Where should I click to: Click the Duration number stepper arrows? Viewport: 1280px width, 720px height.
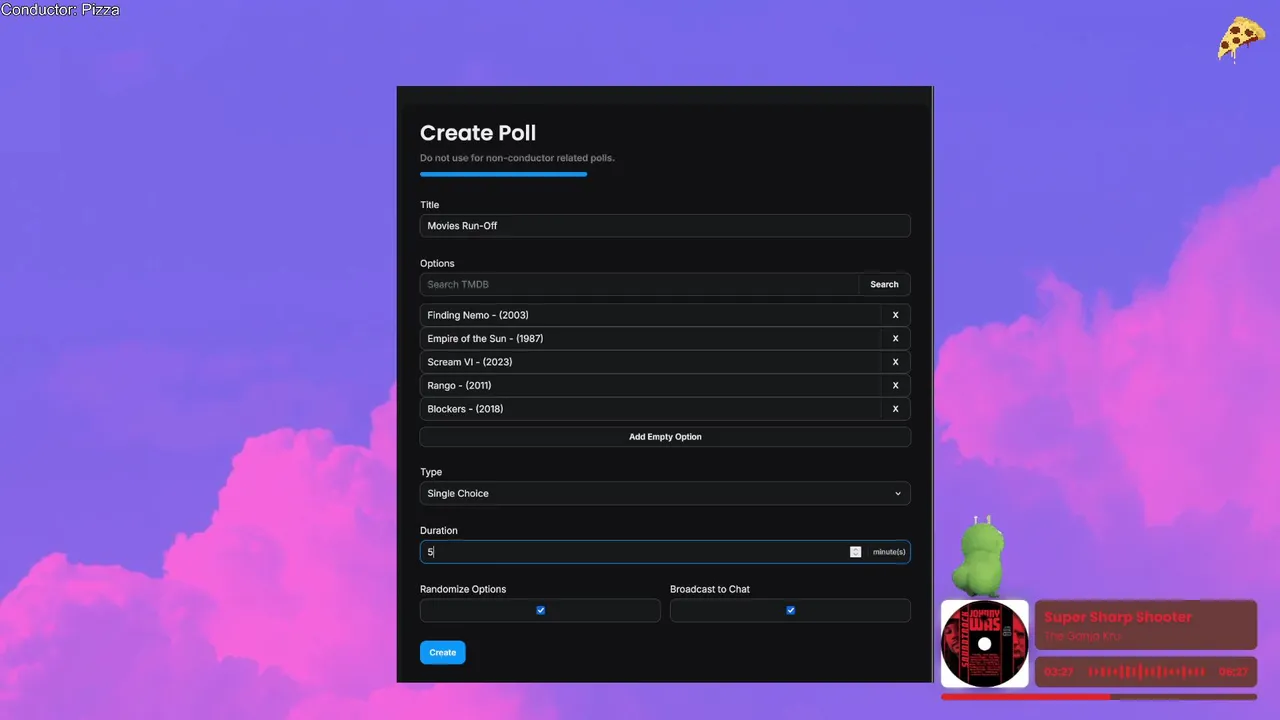(x=855, y=552)
